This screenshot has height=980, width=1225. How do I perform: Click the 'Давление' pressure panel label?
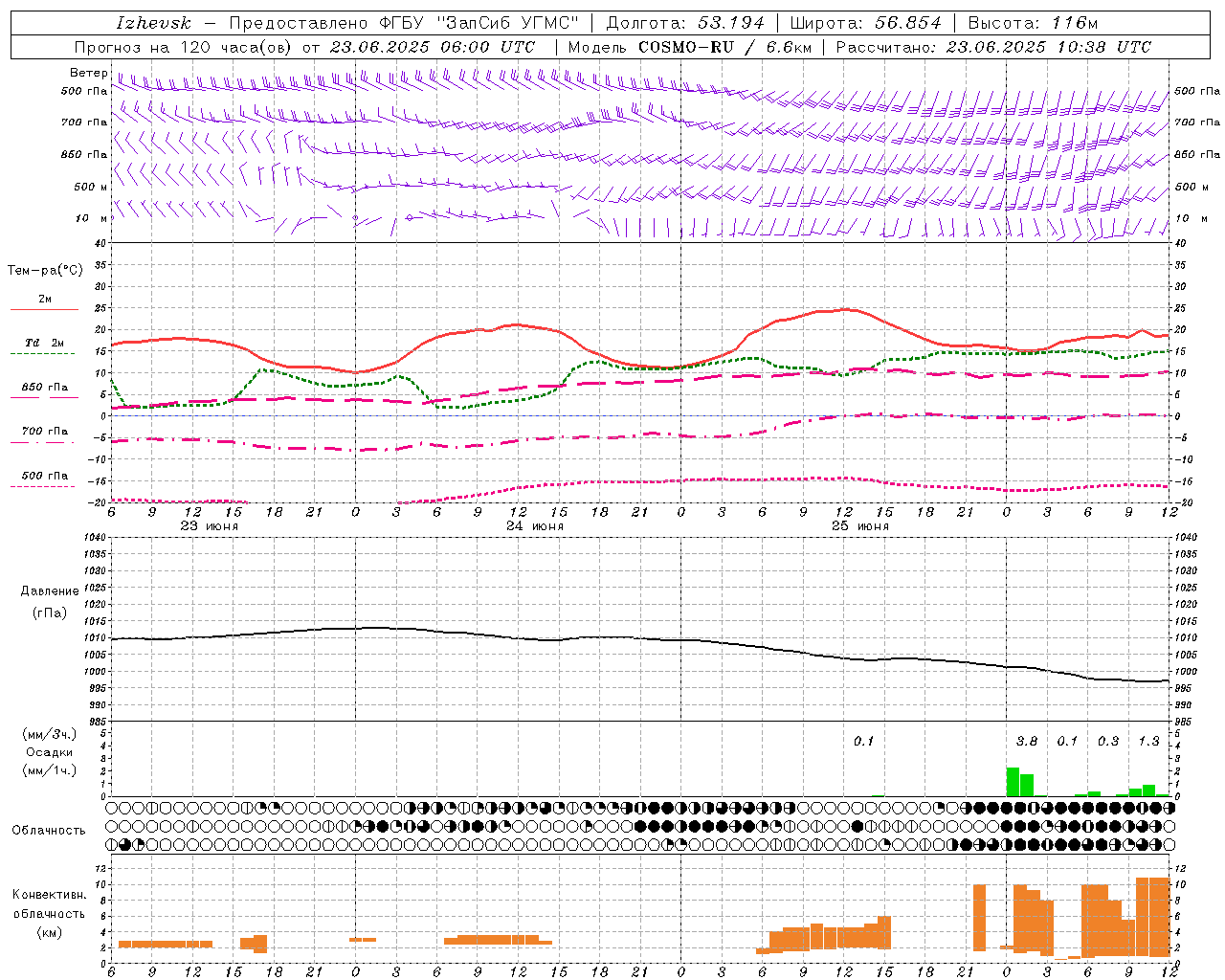tap(50, 591)
